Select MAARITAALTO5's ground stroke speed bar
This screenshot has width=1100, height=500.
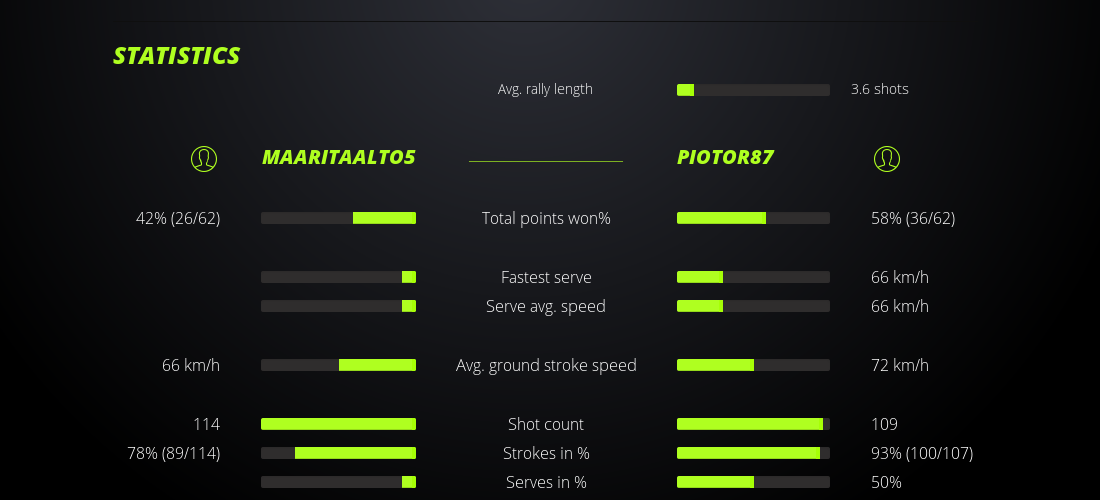[x=338, y=365]
